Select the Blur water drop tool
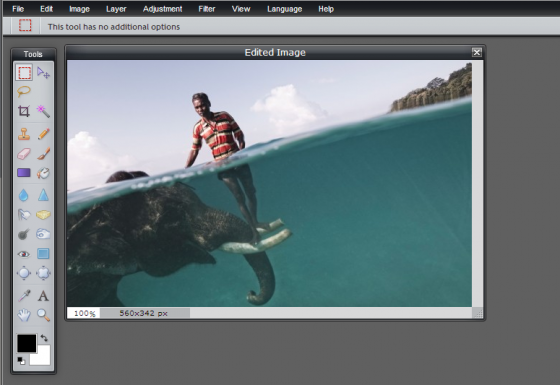The height and width of the screenshot is (385, 560). (24, 195)
